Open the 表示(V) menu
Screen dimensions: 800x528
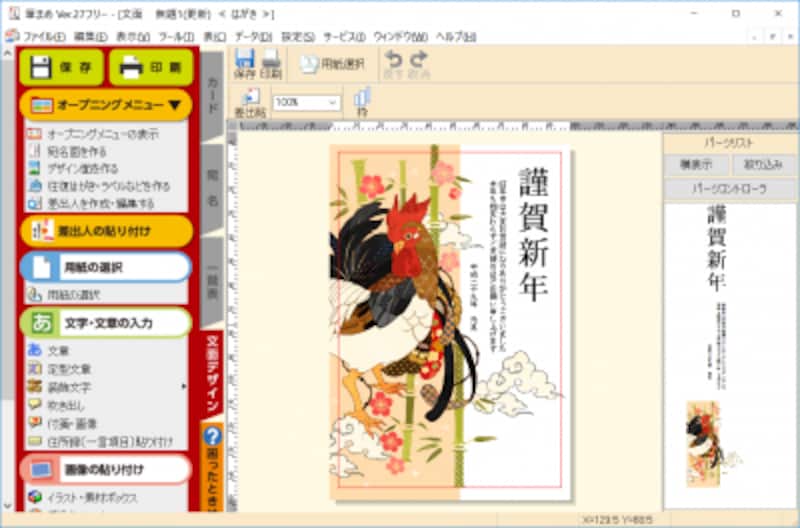[x=133, y=37]
